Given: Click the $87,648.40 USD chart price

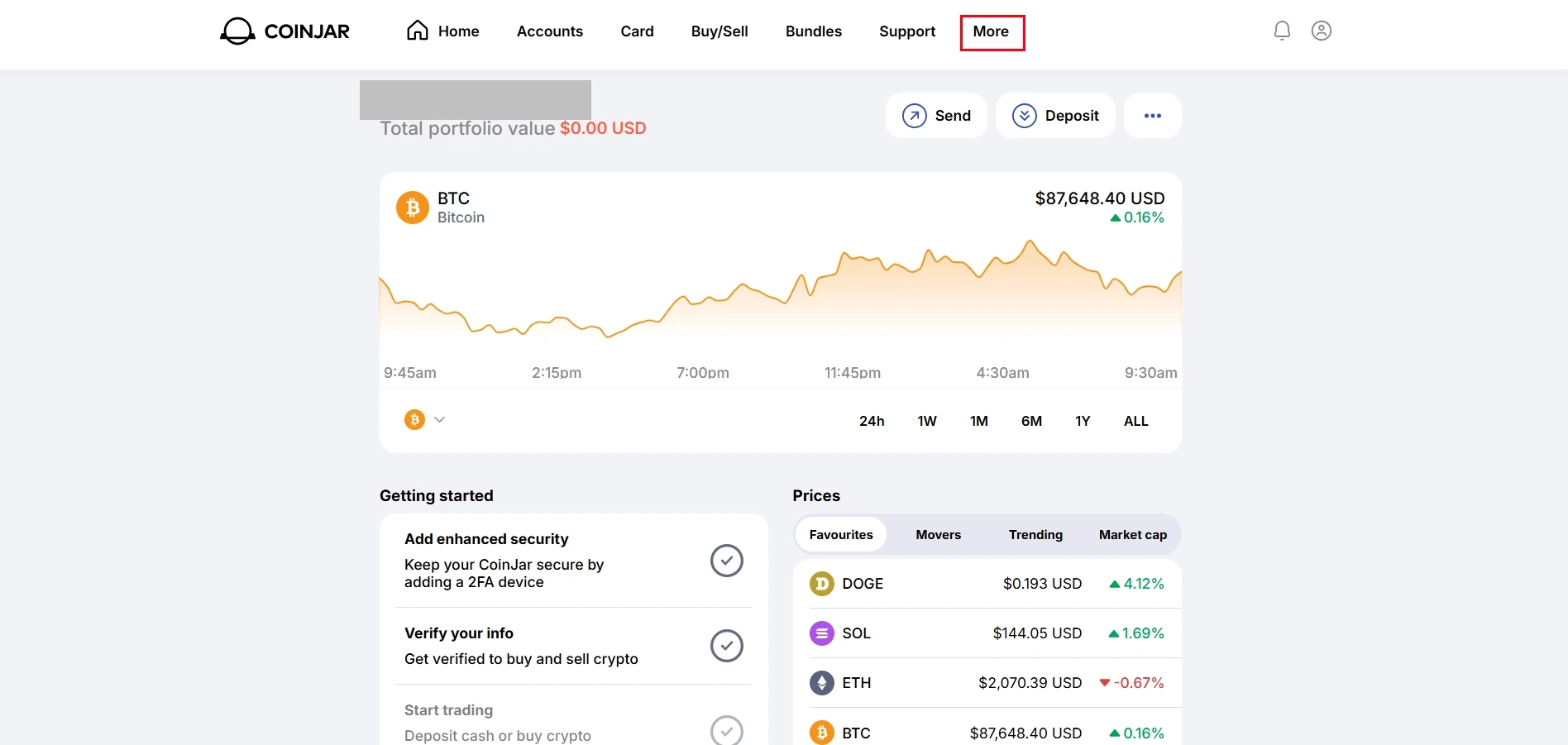Looking at the screenshot, I should coord(1100,198).
